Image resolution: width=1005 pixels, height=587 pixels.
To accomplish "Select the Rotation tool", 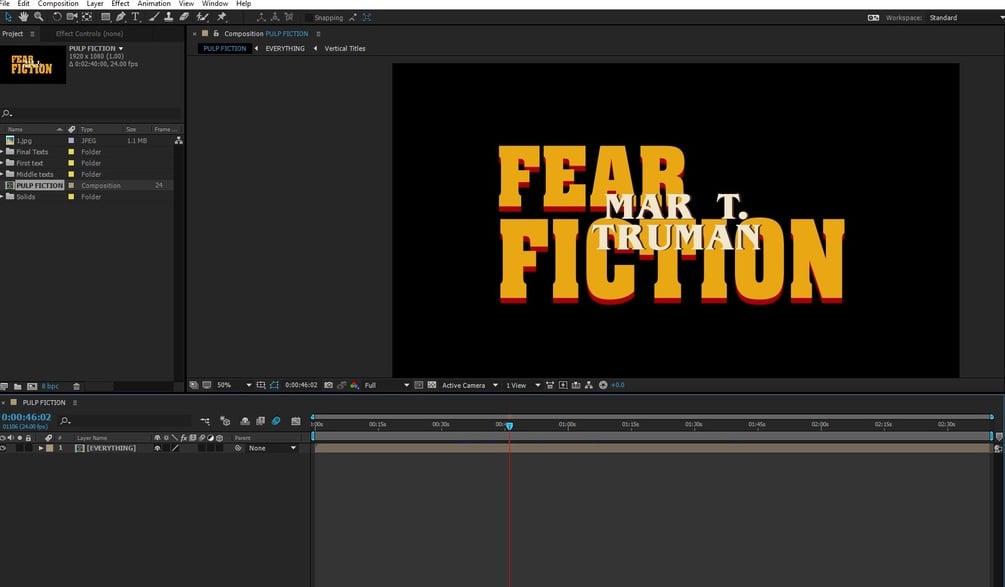I will (57, 17).
